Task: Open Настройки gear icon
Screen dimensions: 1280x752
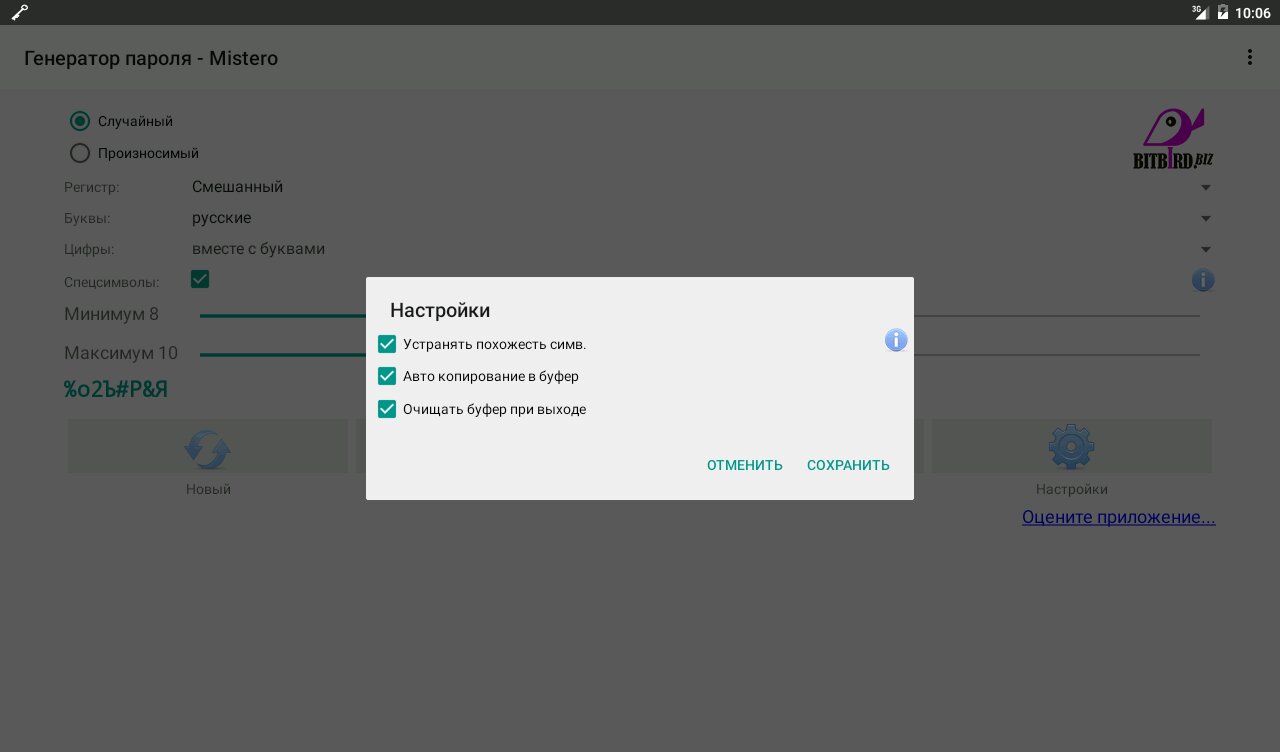Action: tap(1071, 447)
